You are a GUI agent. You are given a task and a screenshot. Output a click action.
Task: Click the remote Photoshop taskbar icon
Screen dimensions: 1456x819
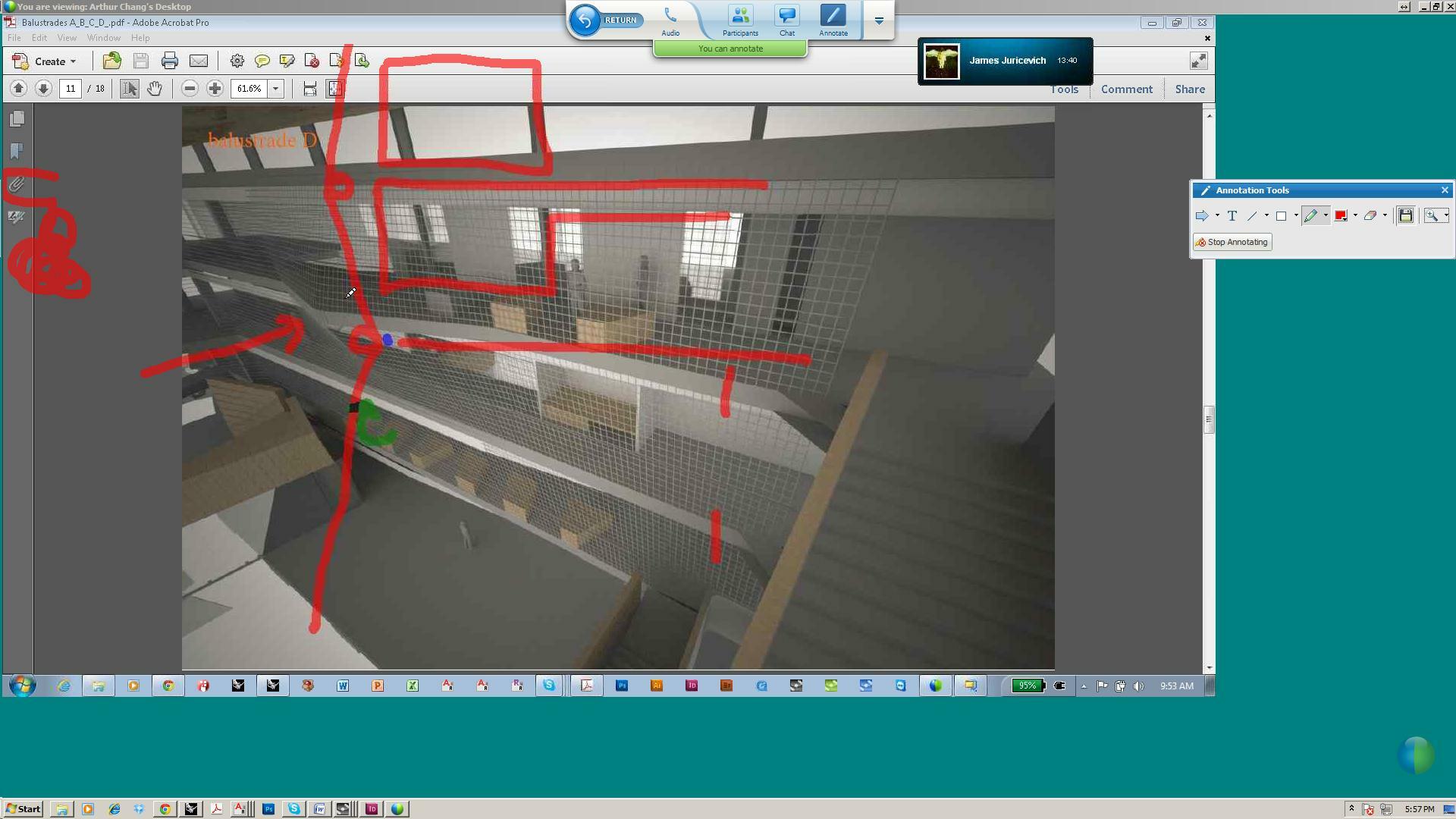[x=622, y=686]
